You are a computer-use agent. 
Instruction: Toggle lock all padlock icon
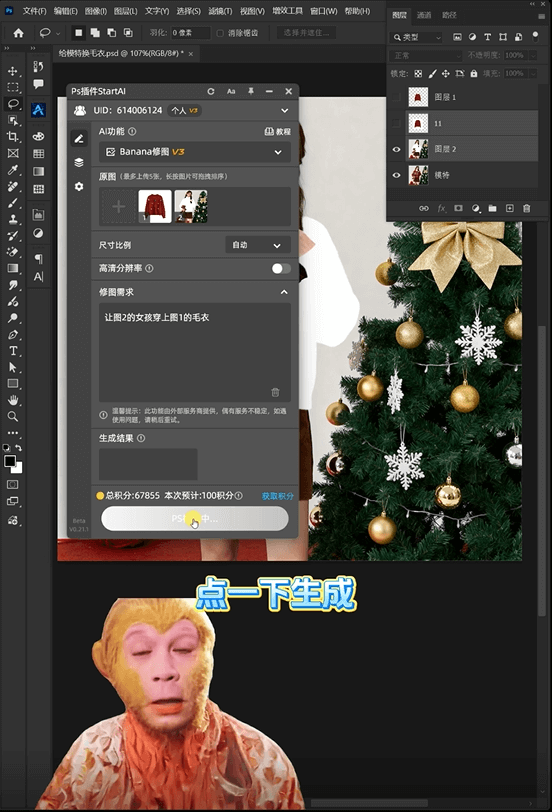coord(474,74)
